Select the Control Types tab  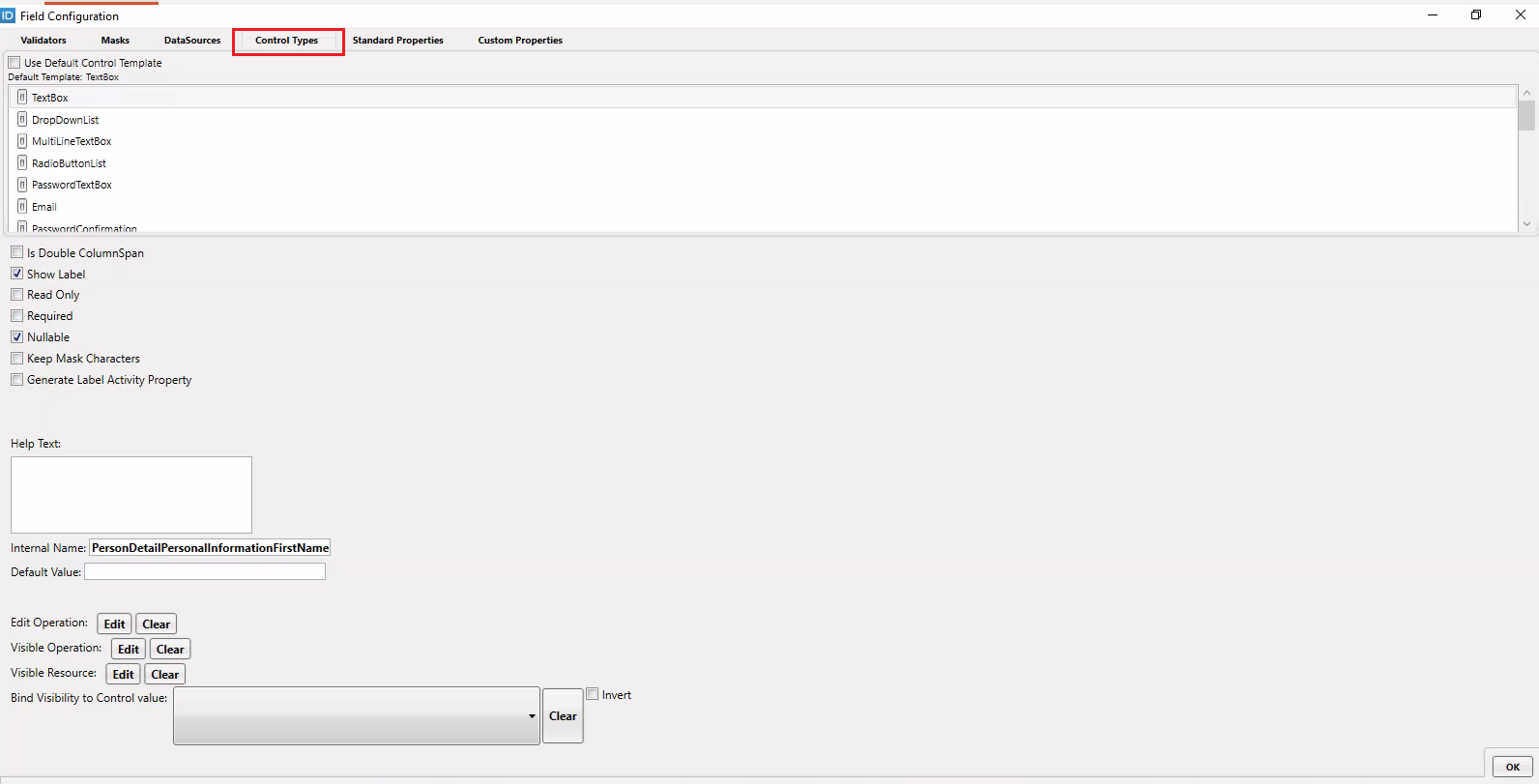(287, 41)
